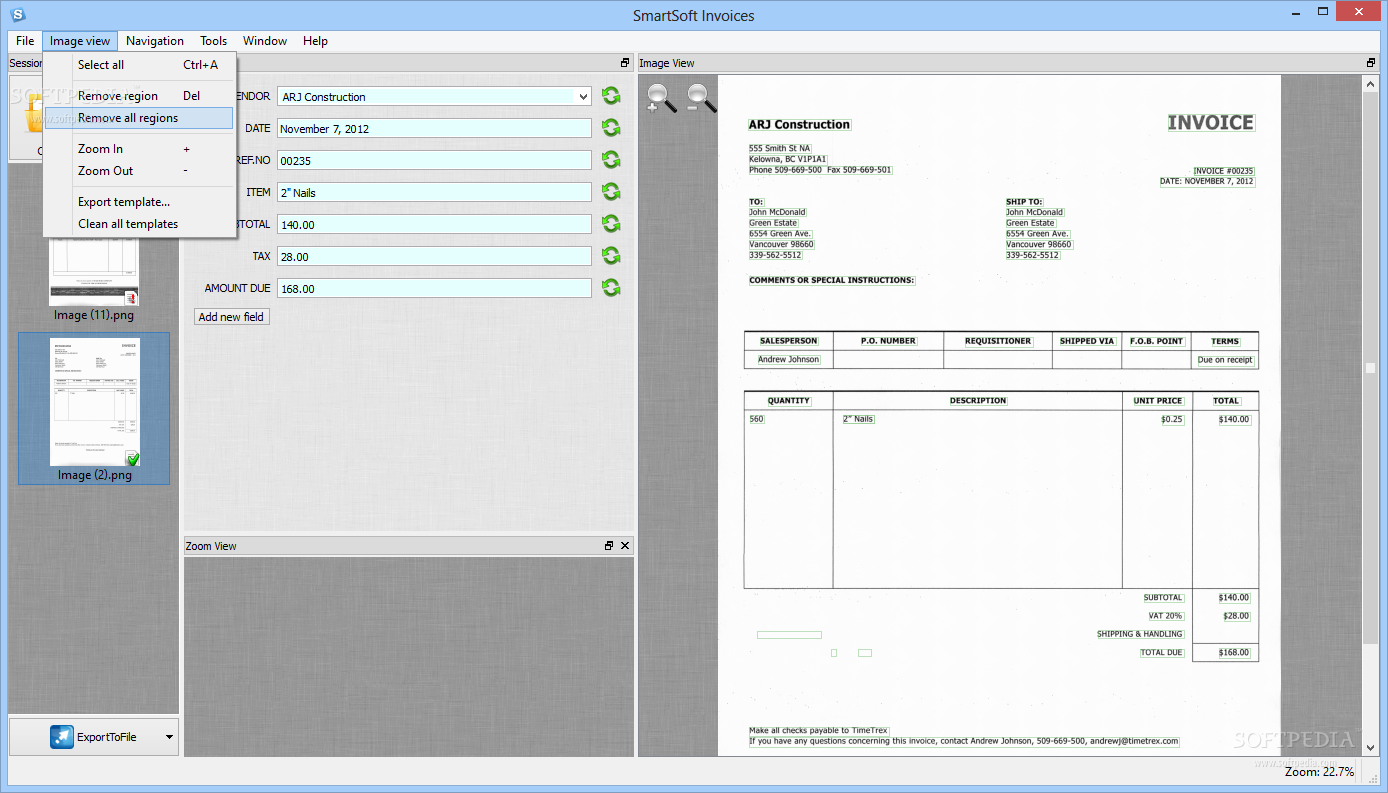Undock the Zoom View panel
This screenshot has width=1388, height=793.
609,546
